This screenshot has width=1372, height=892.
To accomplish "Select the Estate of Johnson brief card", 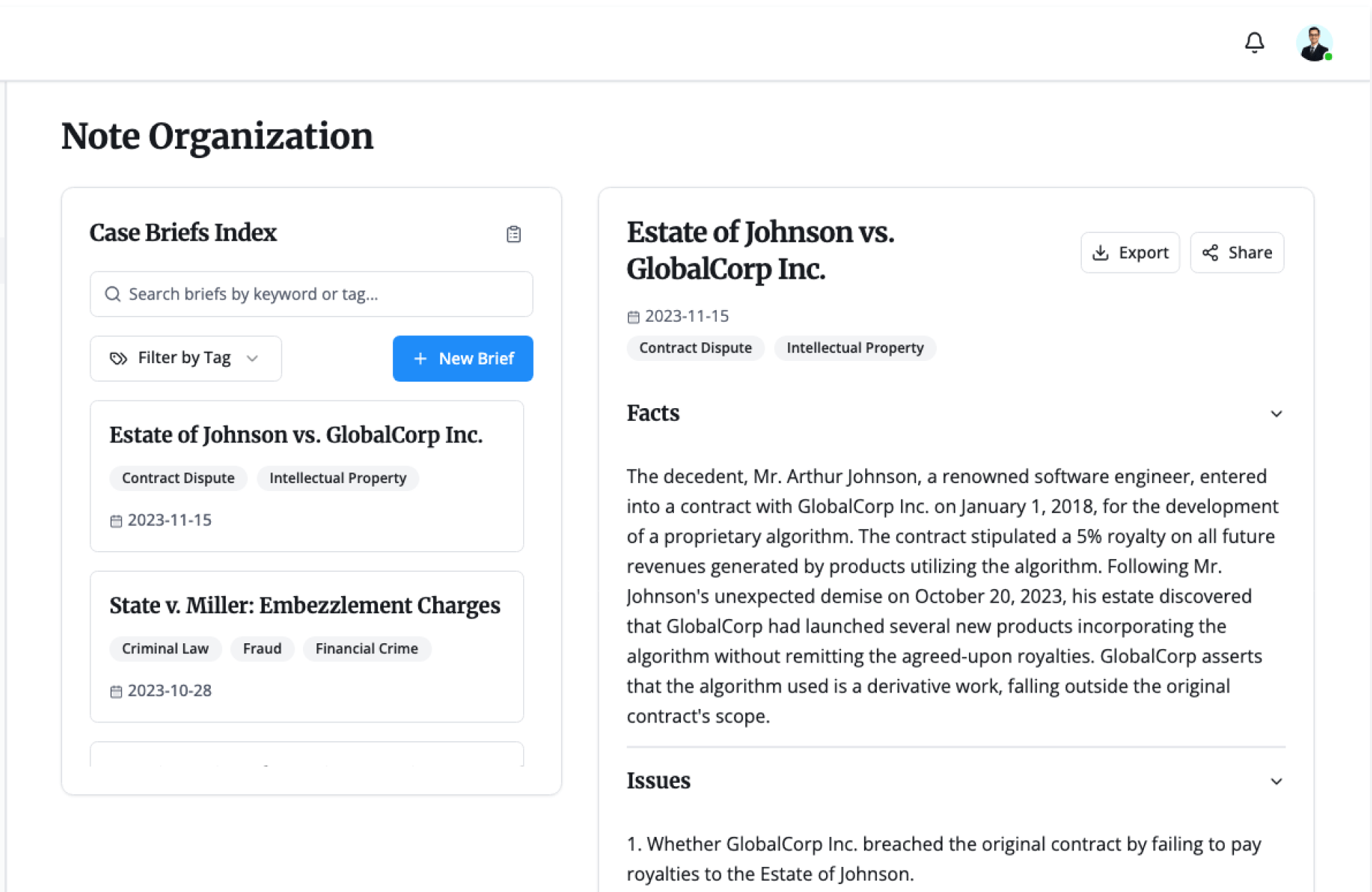I will [307, 475].
